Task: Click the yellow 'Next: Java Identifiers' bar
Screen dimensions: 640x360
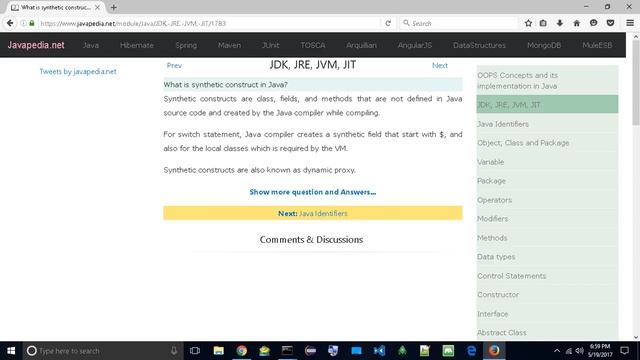Action: pos(313,213)
